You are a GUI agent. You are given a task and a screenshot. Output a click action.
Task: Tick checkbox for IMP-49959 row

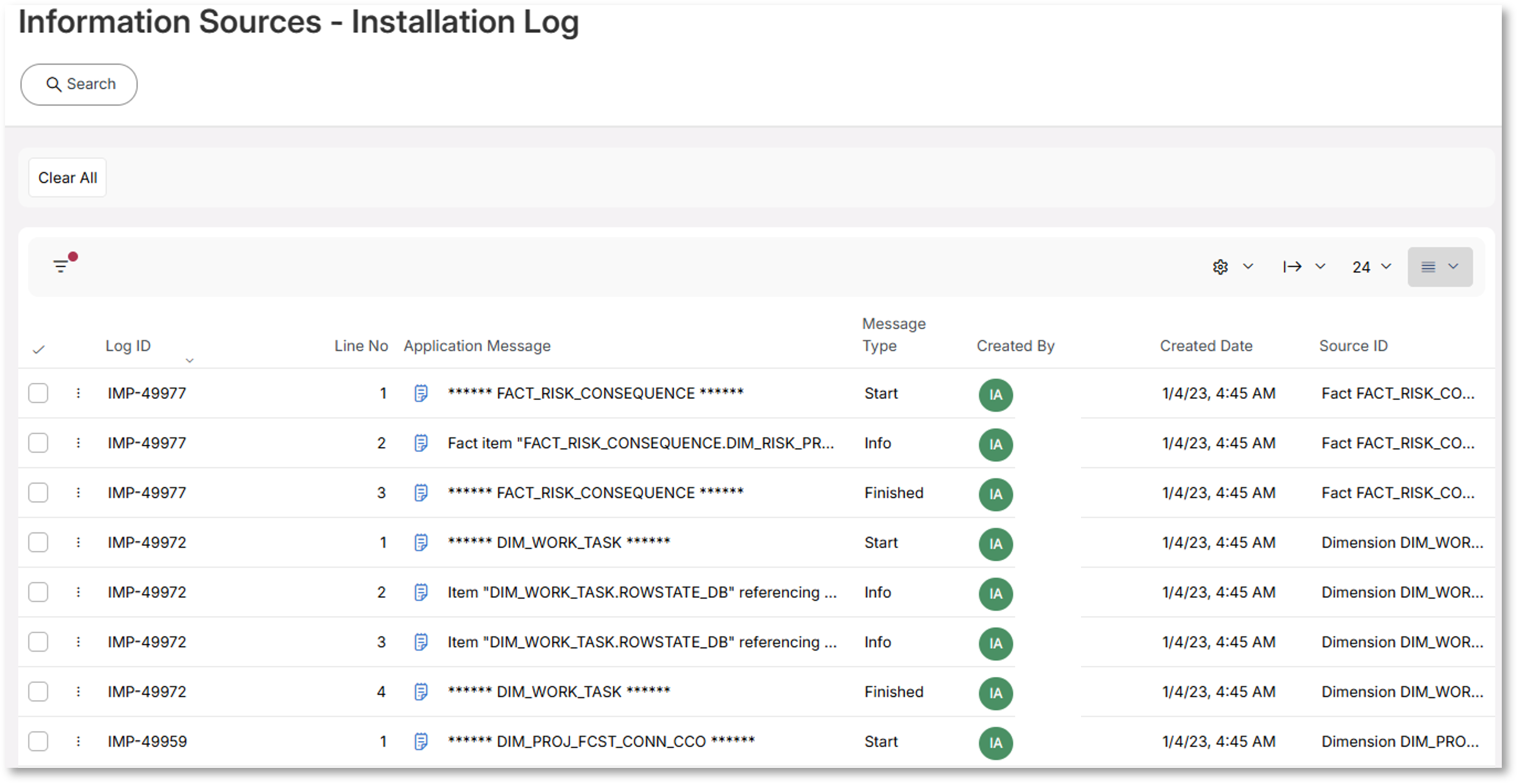click(39, 742)
